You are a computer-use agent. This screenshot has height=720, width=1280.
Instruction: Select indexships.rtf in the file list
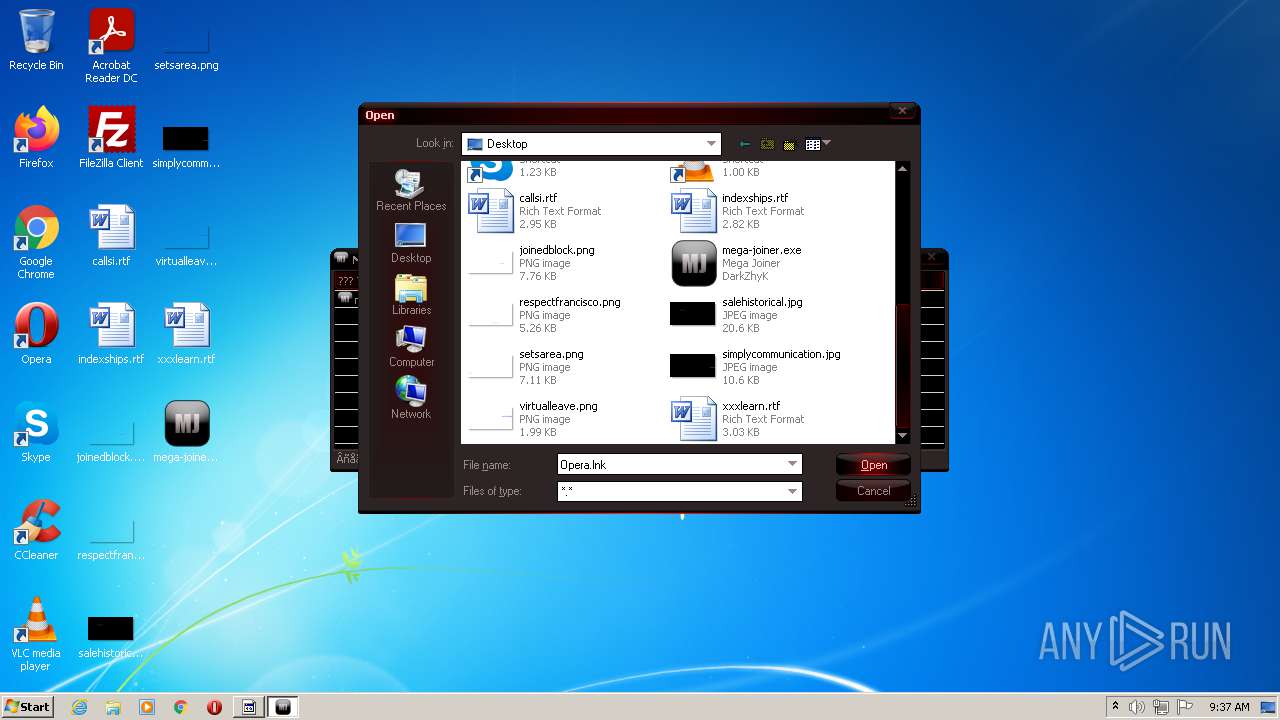click(739, 211)
